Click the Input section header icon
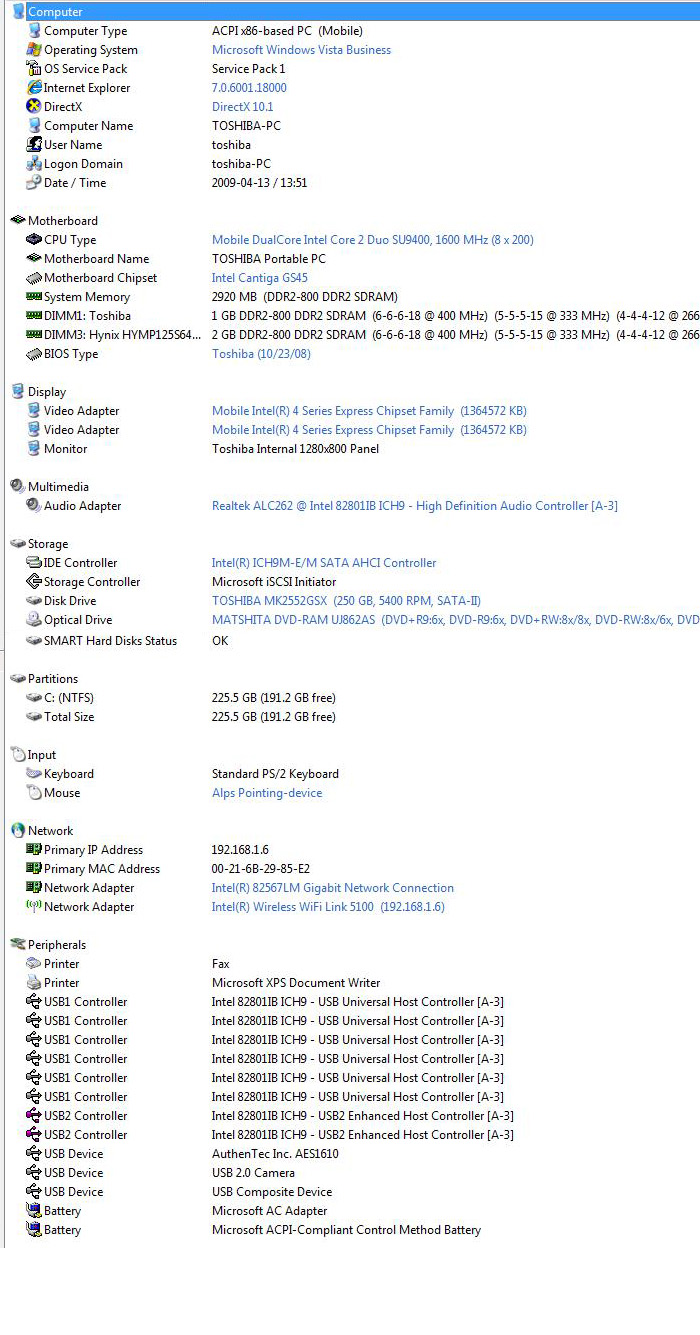Viewport: 700px width, 1335px height. pyautogui.click(x=18, y=755)
